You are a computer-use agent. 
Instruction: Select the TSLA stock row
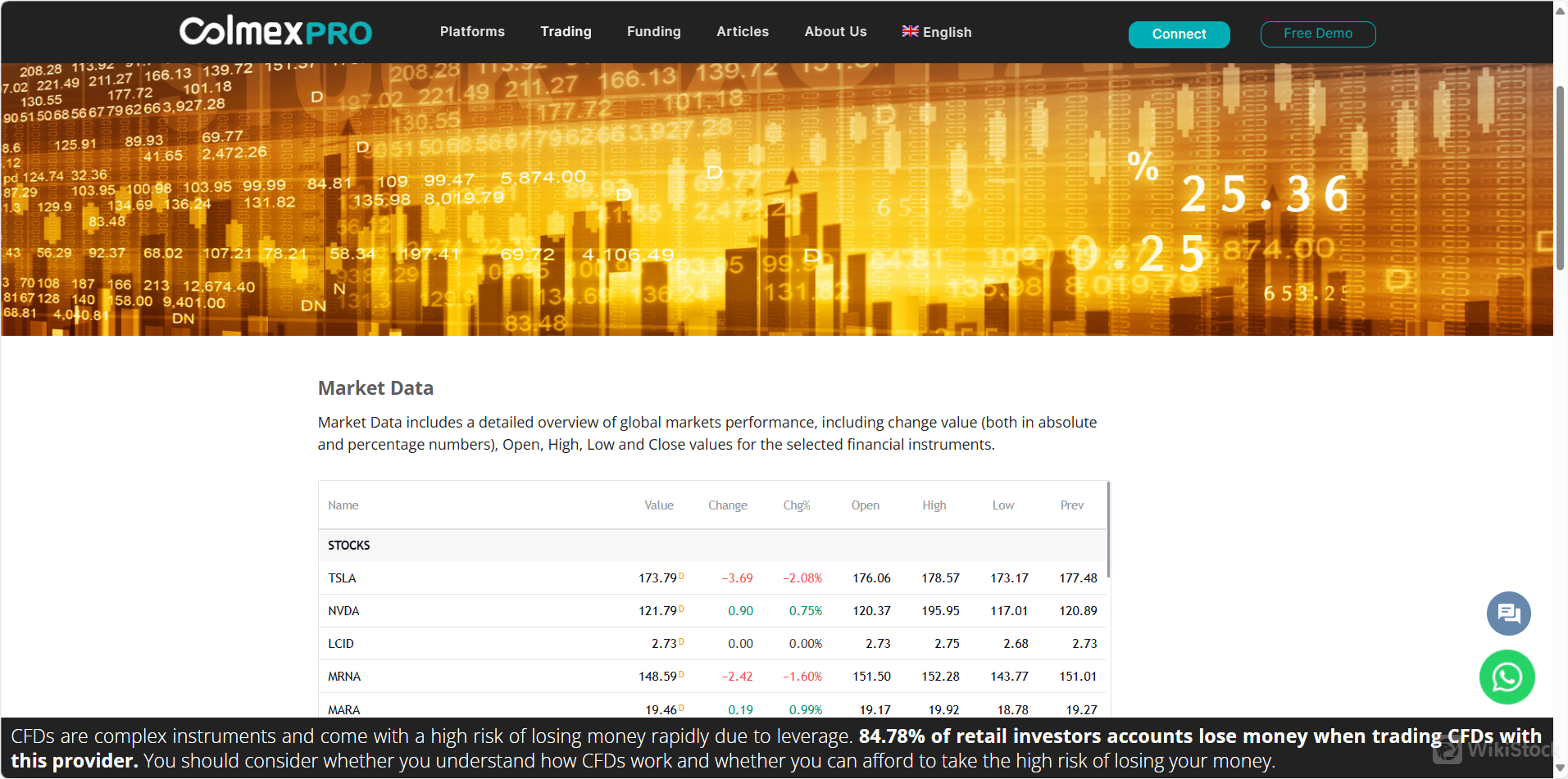(342, 577)
